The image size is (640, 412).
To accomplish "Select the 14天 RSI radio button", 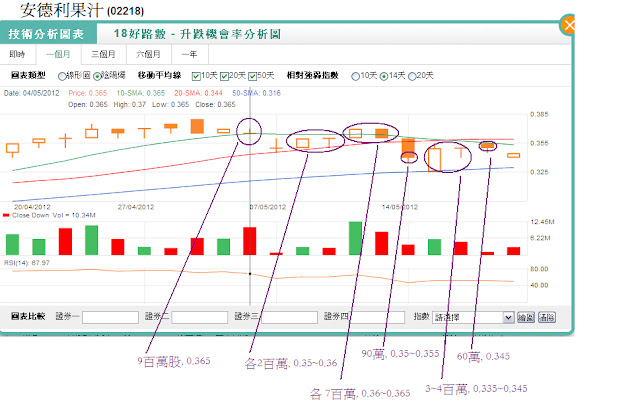I will (x=384, y=76).
